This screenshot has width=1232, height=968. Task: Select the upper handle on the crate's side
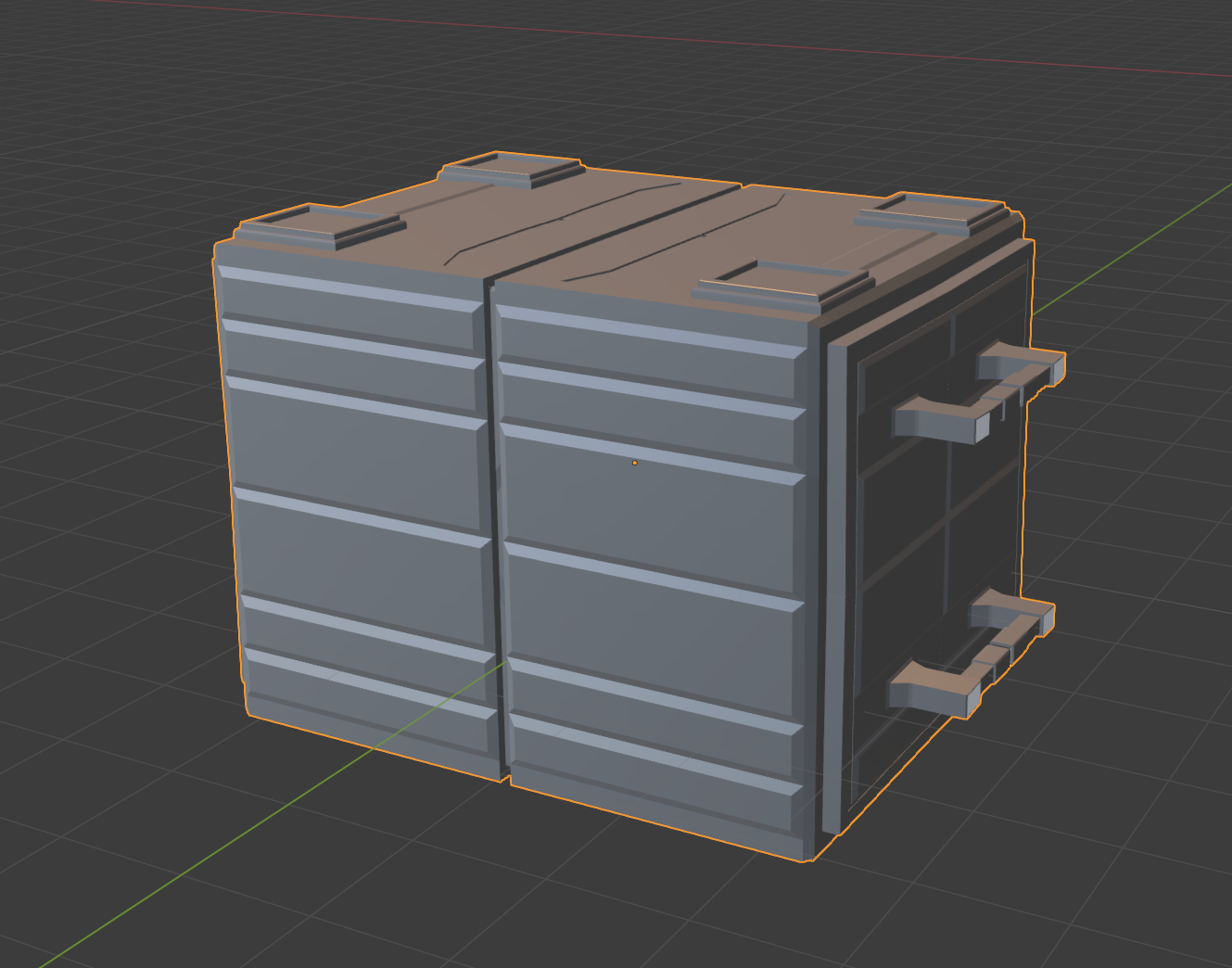(x=979, y=392)
